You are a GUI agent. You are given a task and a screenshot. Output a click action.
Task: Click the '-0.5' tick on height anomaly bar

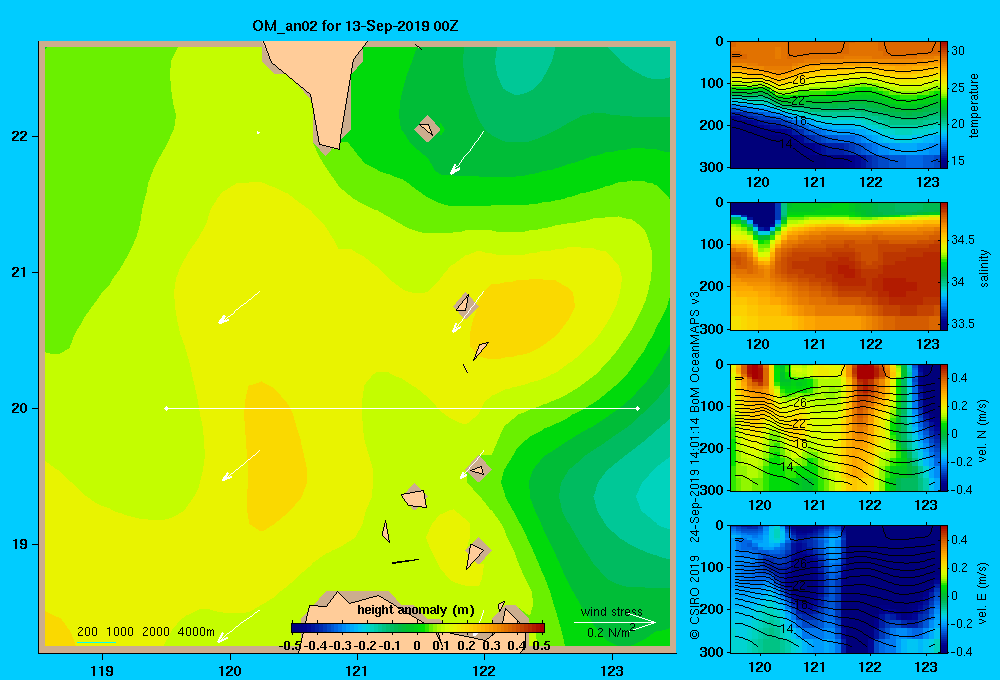290,645
